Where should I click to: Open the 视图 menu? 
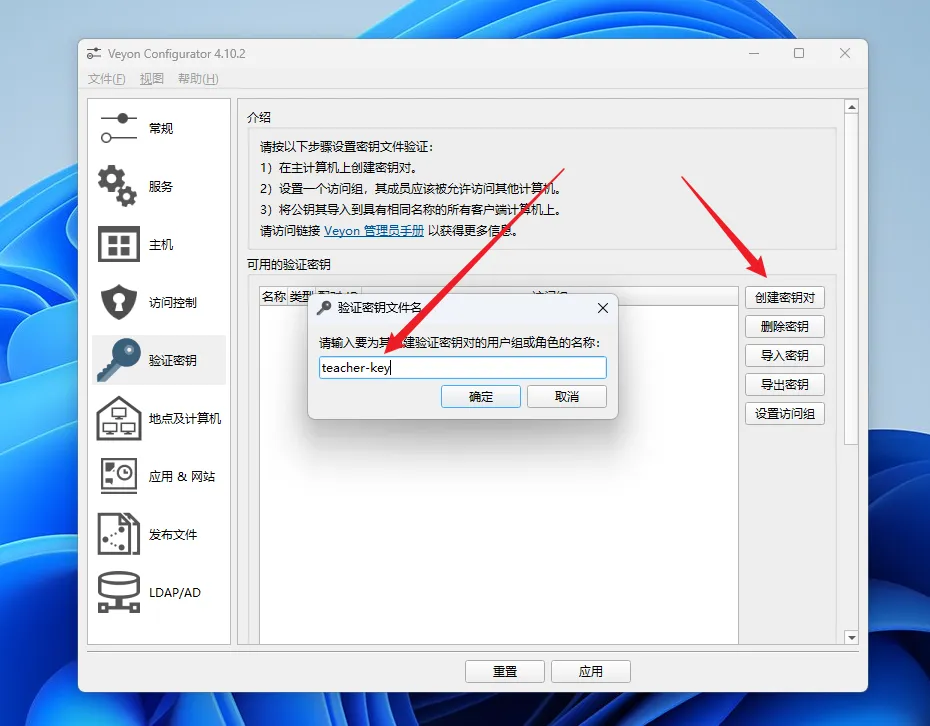(152, 79)
